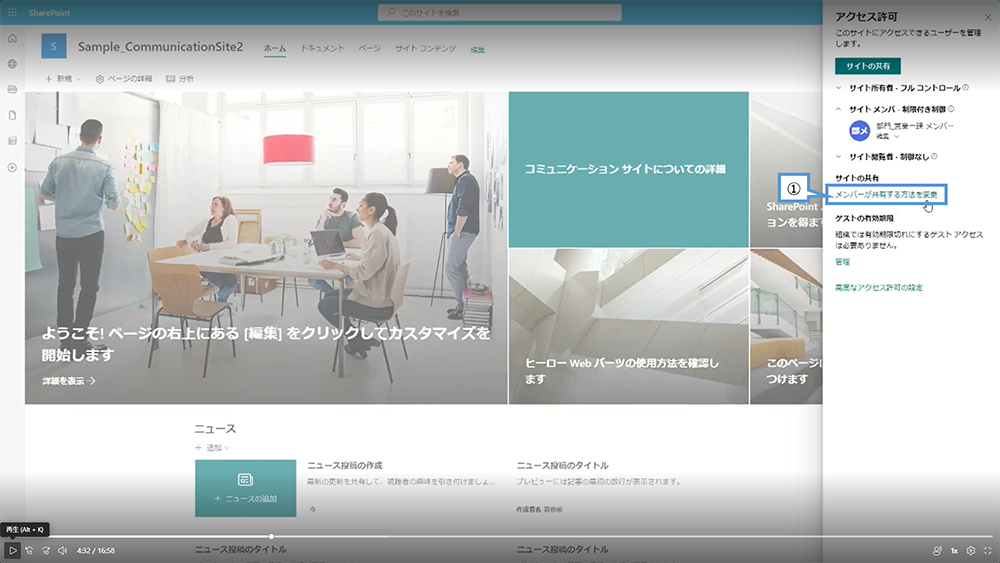Open video player settings gear
The height and width of the screenshot is (563, 1000).
[971, 550]
